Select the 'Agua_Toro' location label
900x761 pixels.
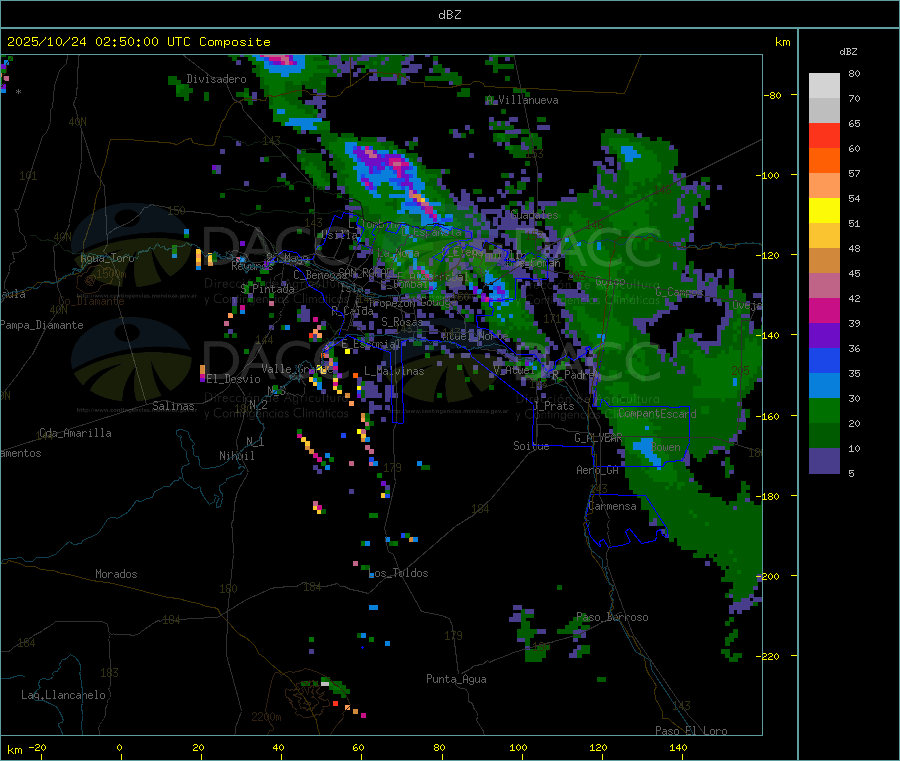click(x=107, y=258)
